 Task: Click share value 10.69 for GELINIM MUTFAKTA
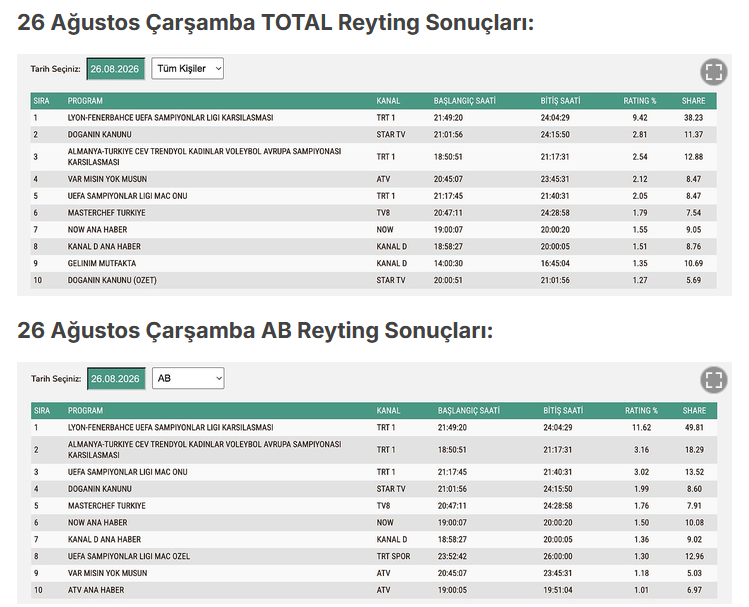[694, 264]
